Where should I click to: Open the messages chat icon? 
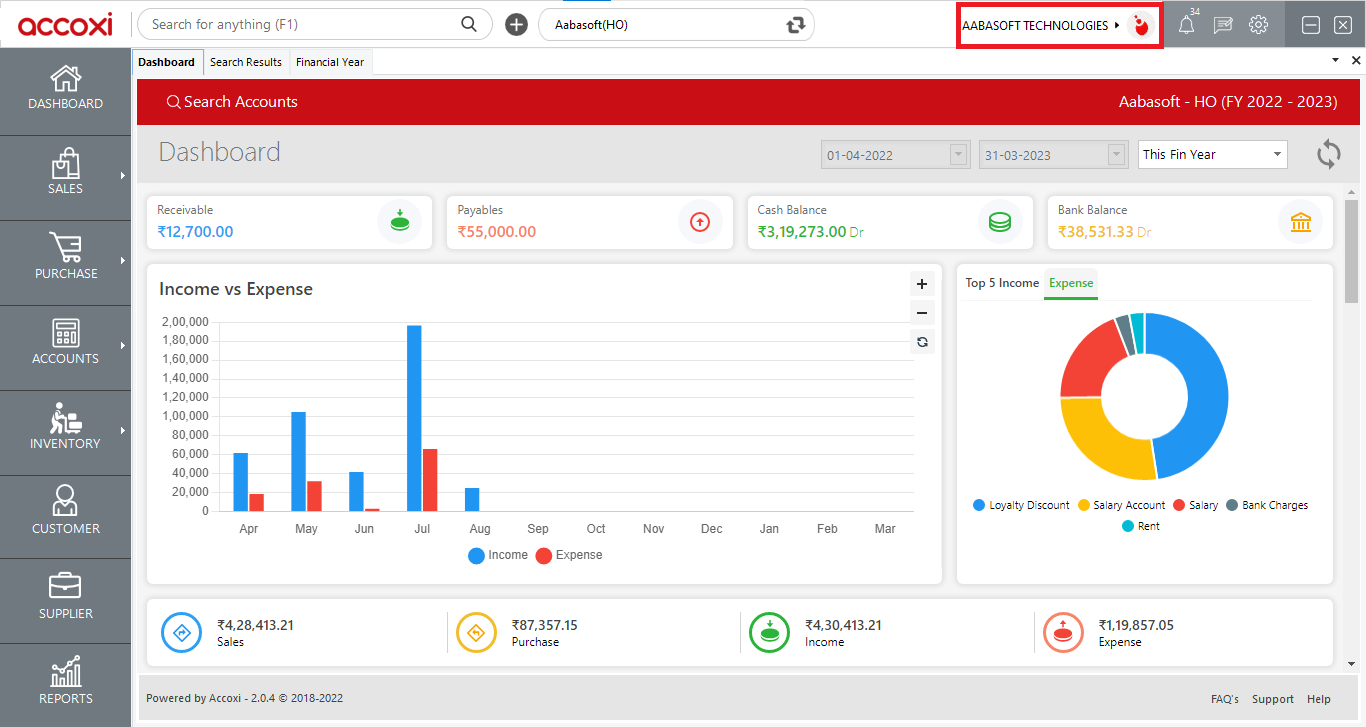pos(1223,25)
